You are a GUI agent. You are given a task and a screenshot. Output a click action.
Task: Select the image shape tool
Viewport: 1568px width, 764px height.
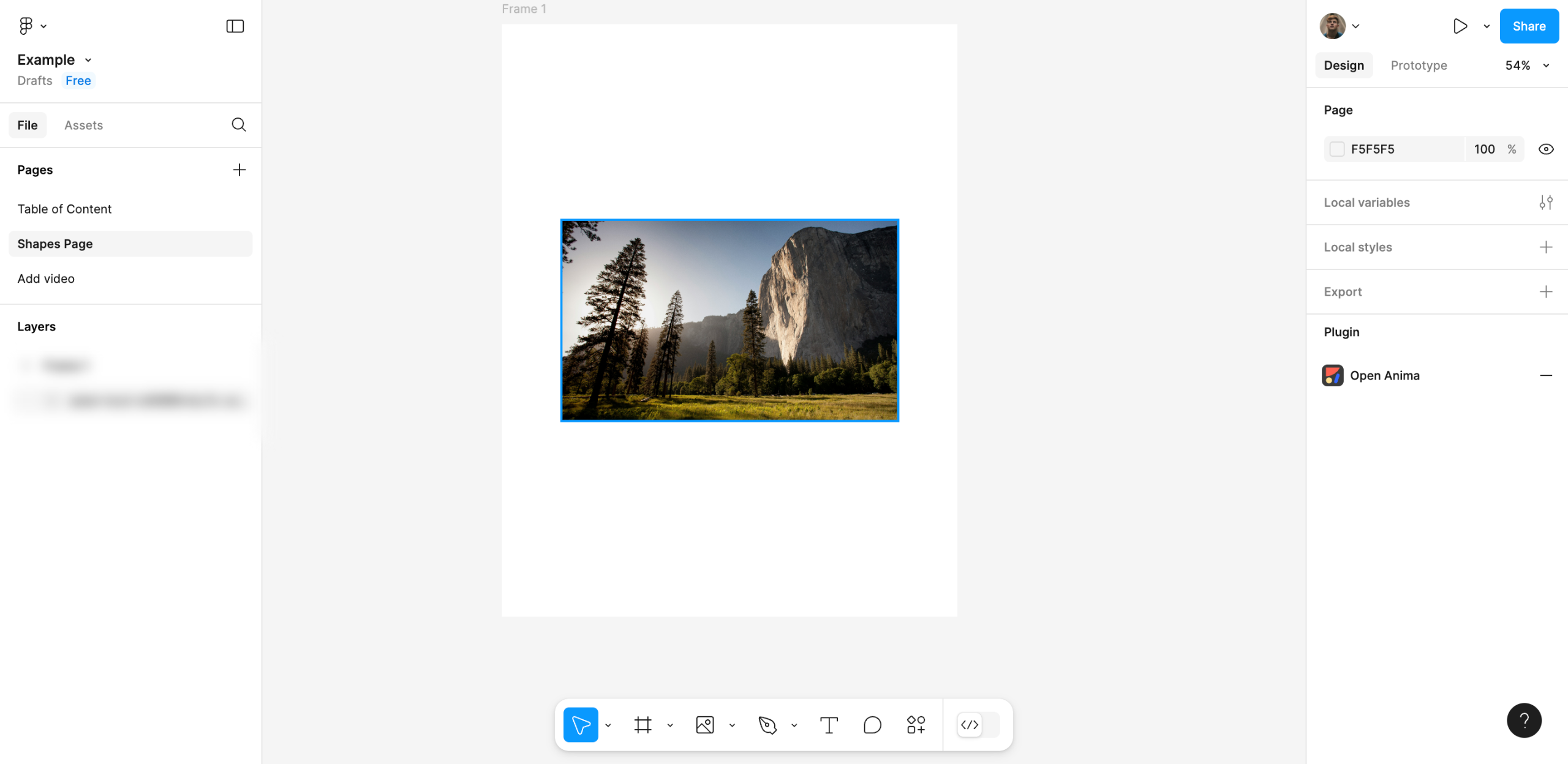[705, 725]
